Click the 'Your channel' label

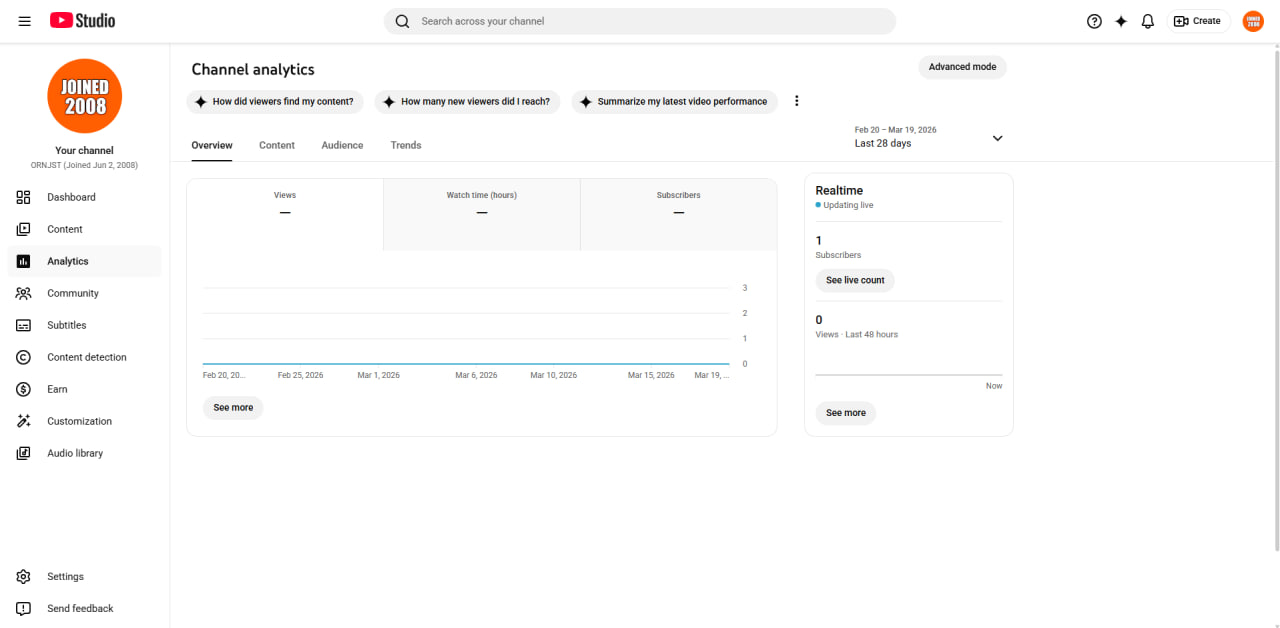[85, 151]
